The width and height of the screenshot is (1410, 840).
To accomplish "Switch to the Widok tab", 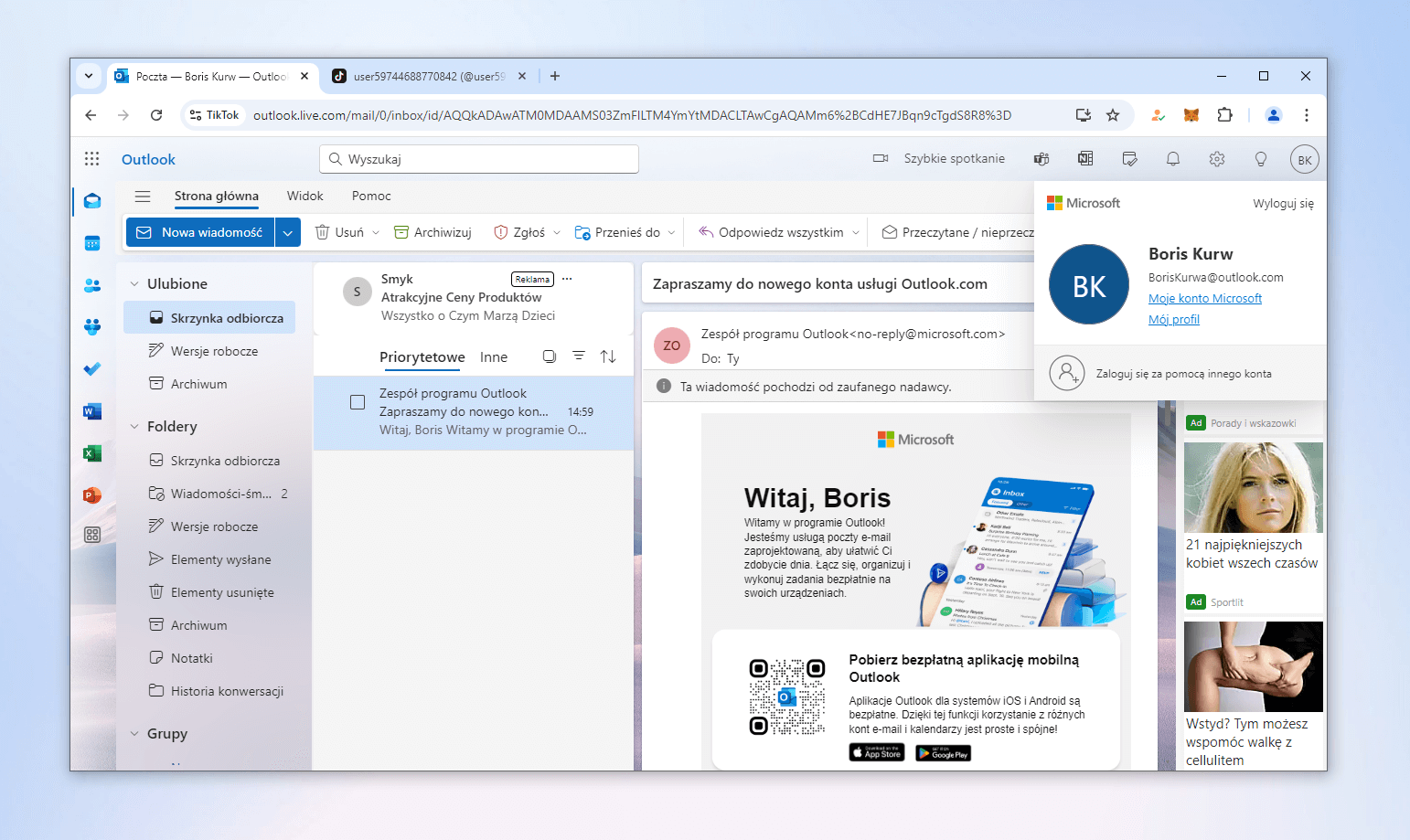I will point(304,197).
